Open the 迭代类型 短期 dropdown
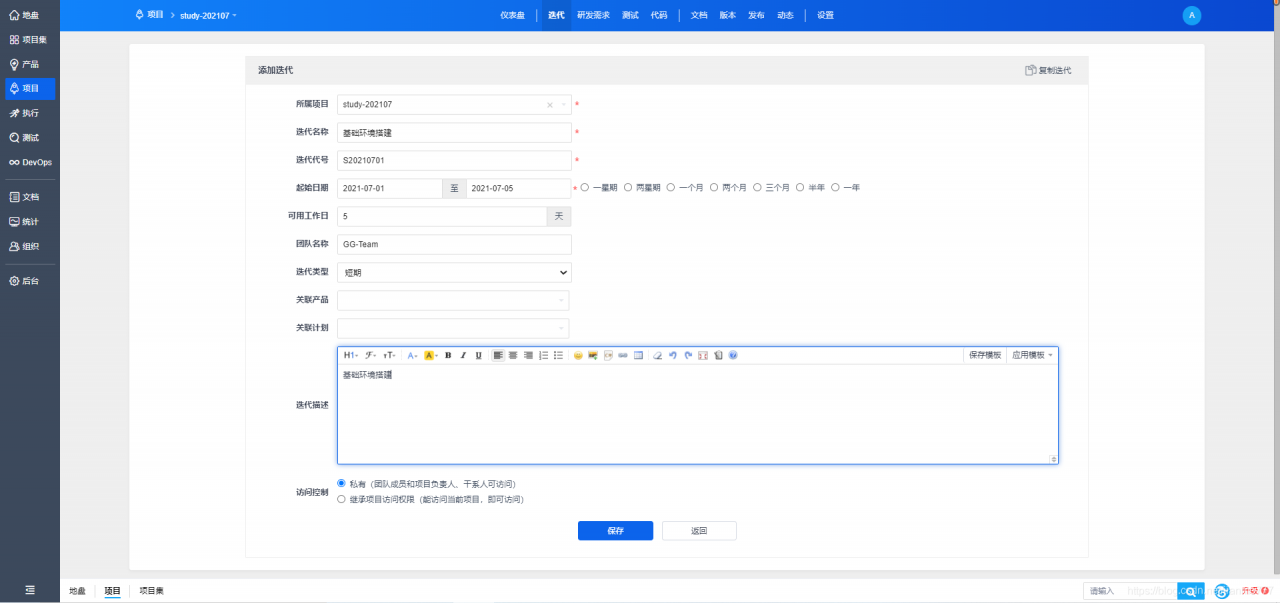The height and width of the screenshot is (603, 1280). (x=454, y=272)
